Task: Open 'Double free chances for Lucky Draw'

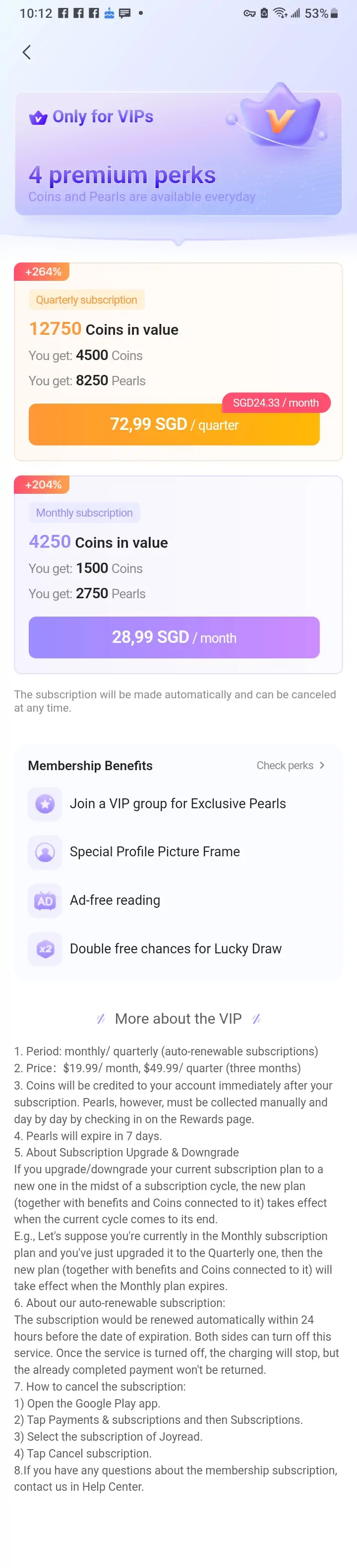Action: click(176, 949)
